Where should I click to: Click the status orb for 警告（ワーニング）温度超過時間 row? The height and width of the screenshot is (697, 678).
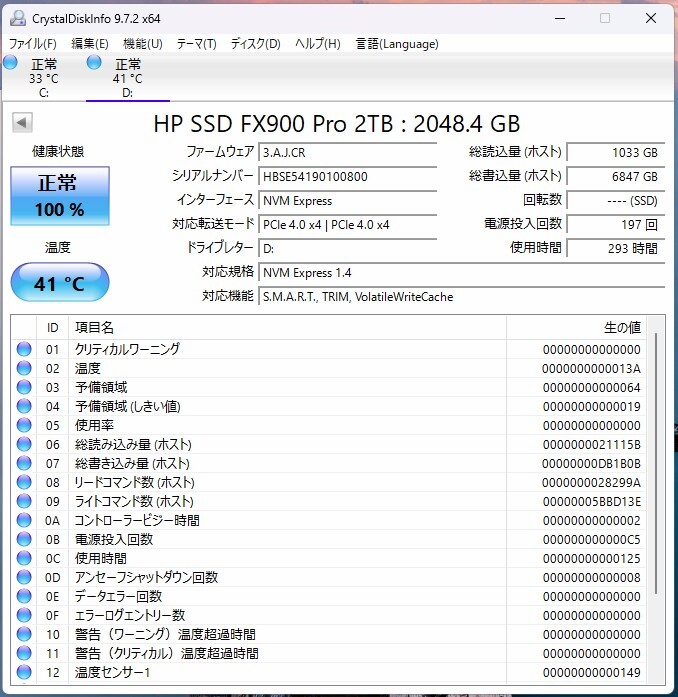tap(24, 634)
